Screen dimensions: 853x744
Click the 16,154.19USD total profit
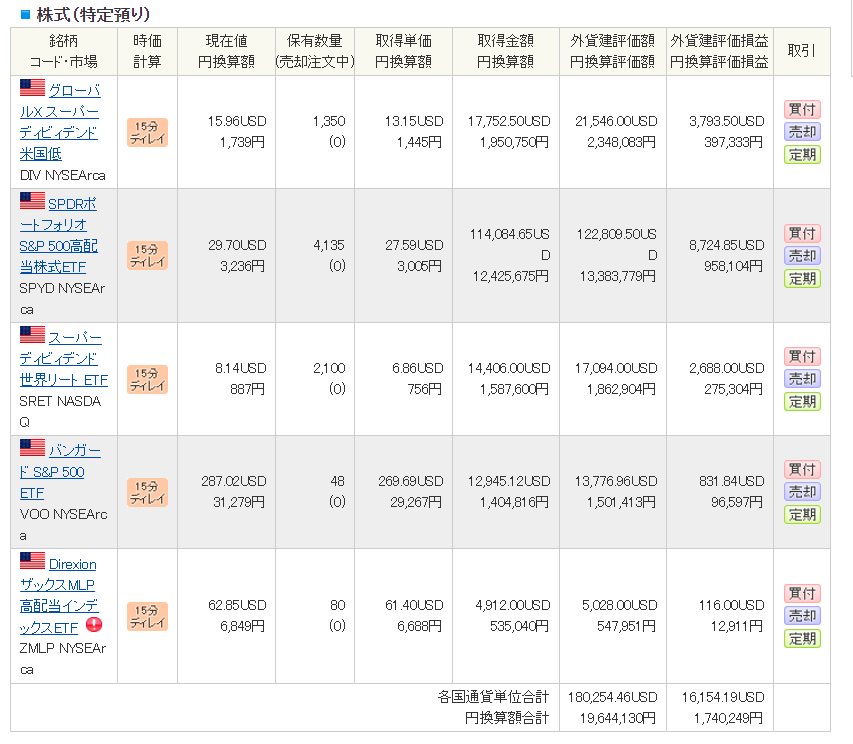pyautogui.click(x=723, y=697)
